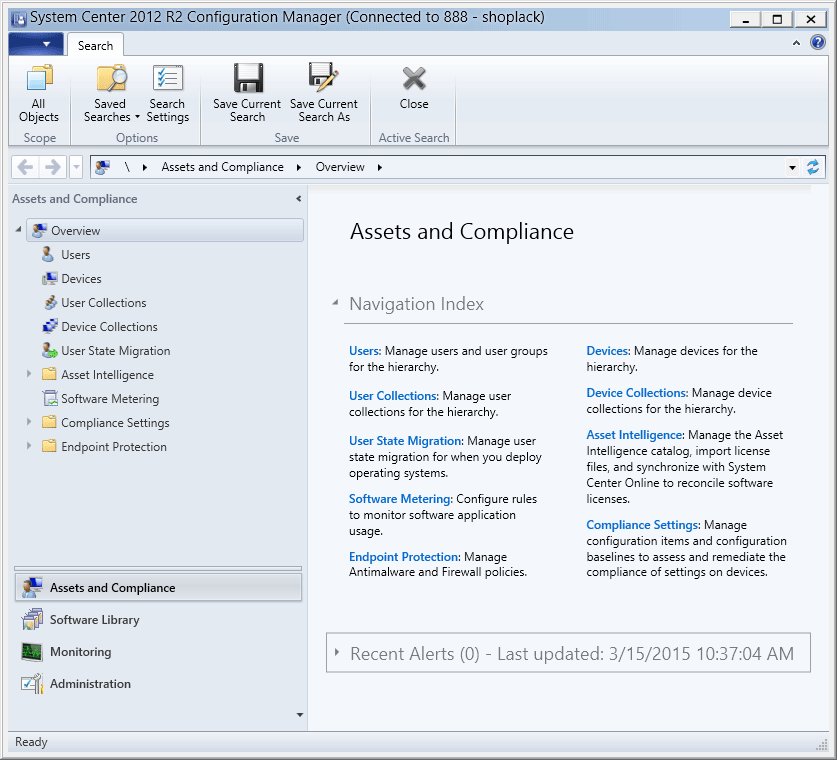Click the Software Metering tree icon

tap(50, 398)
